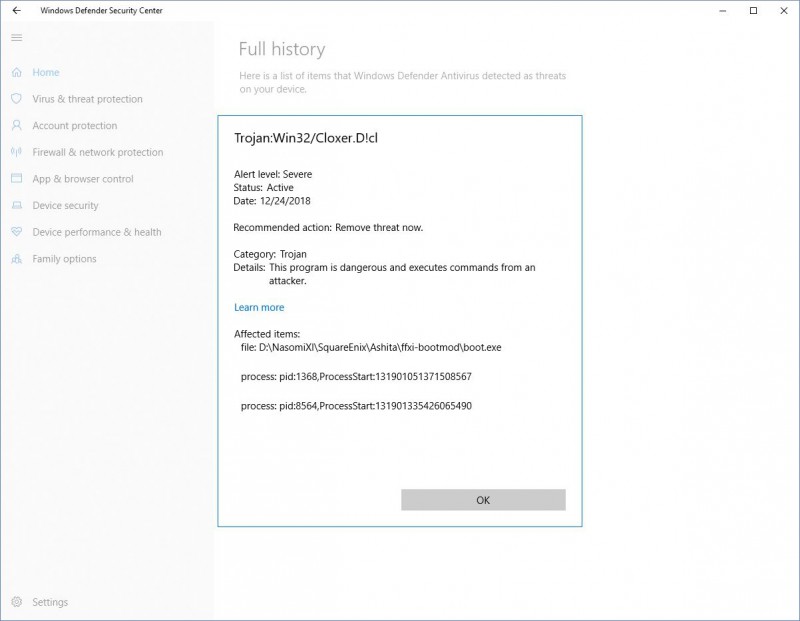Open Account protection section

pos(74,126)
